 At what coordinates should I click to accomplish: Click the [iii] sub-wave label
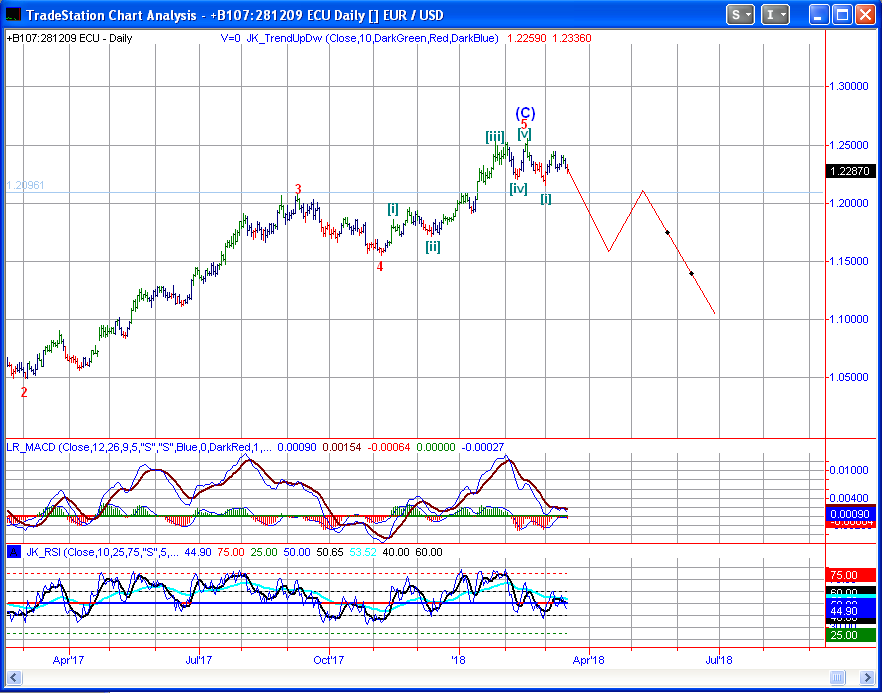click(495, 136)
